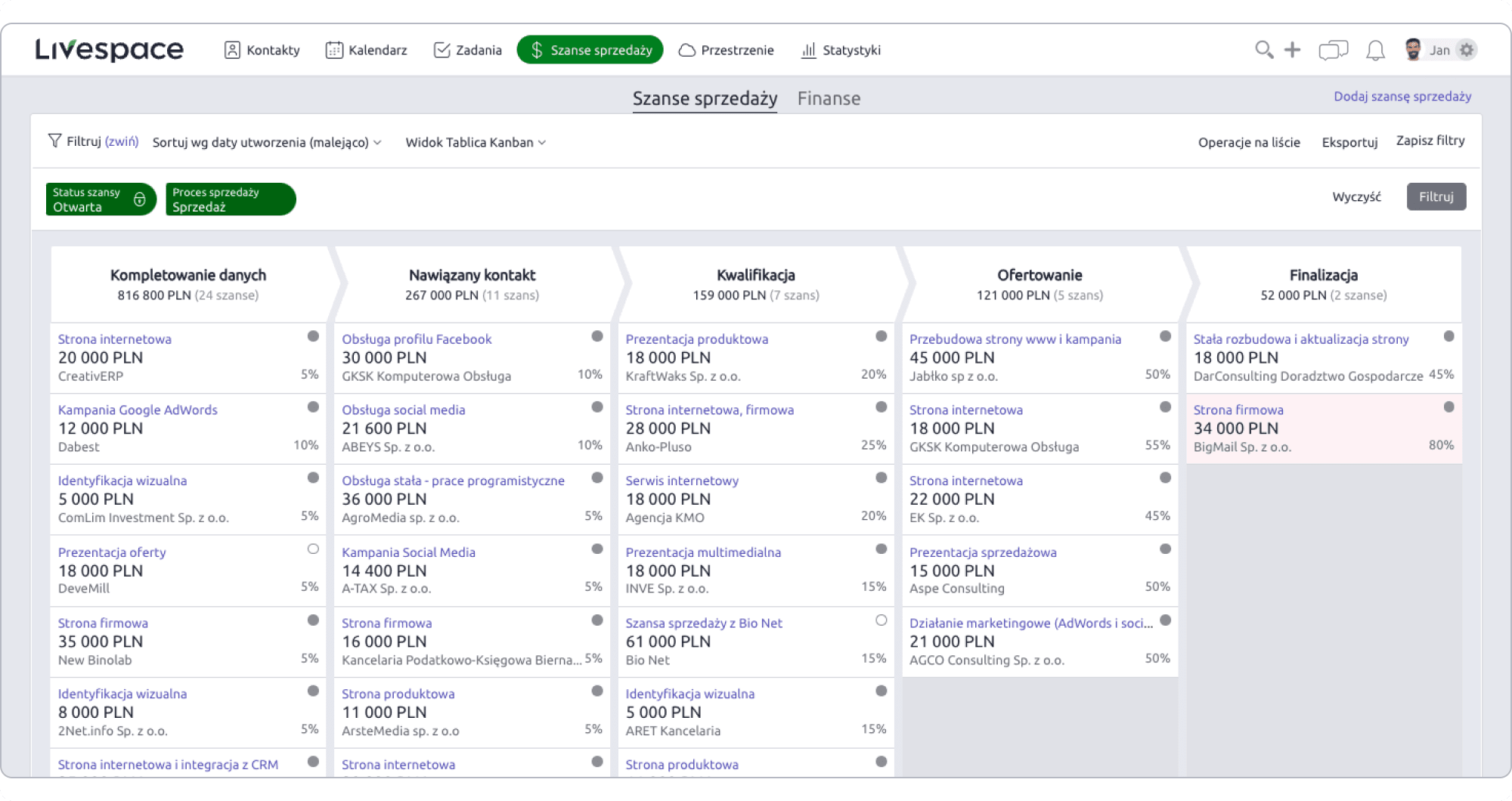Click the plus icon to add new item
1512x801 pixels.
[x=1293, y=50]
